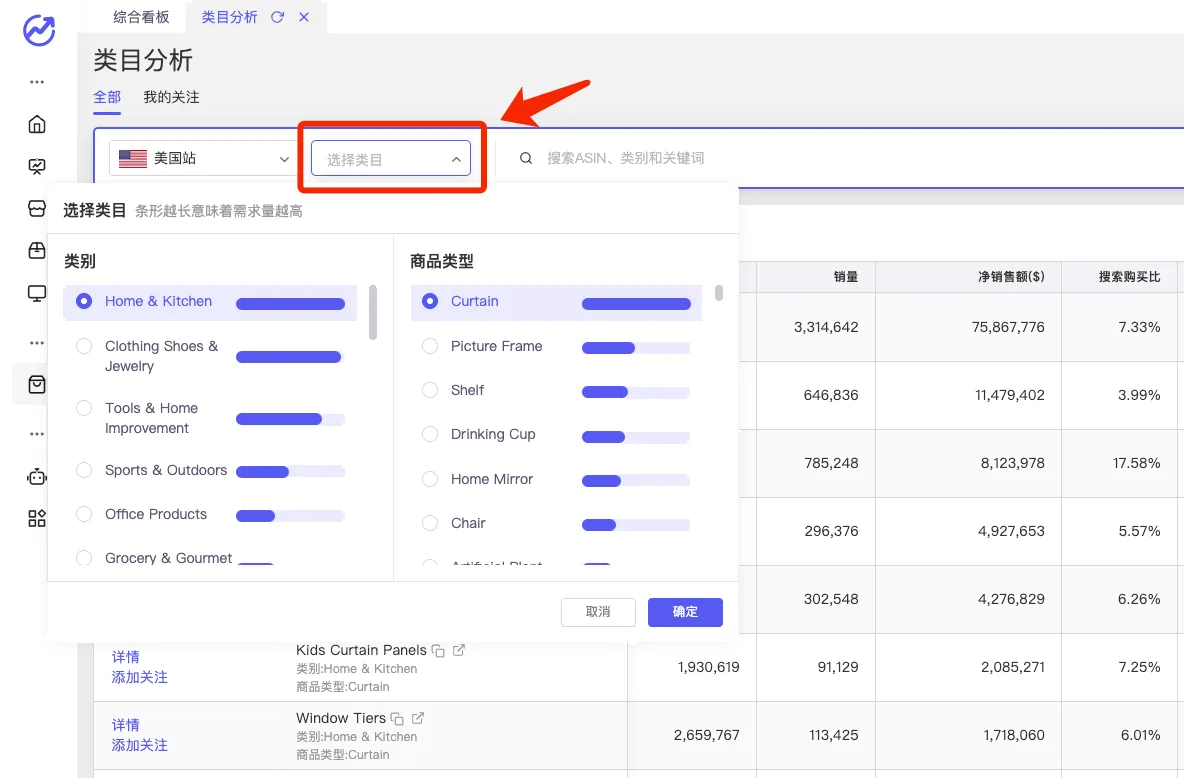The height and width of the screenshot is (778, 1184).
Task: Switch to the 综合看板 tab
Action: coord(141,17)
